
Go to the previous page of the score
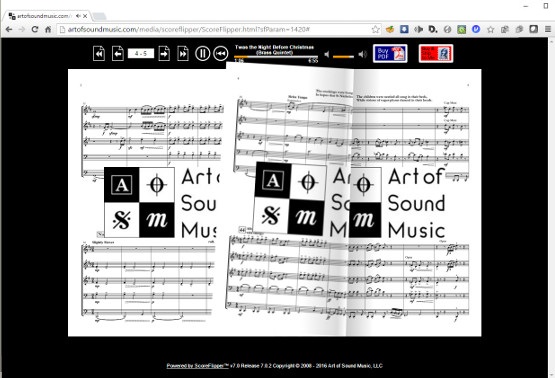(118, 54)
